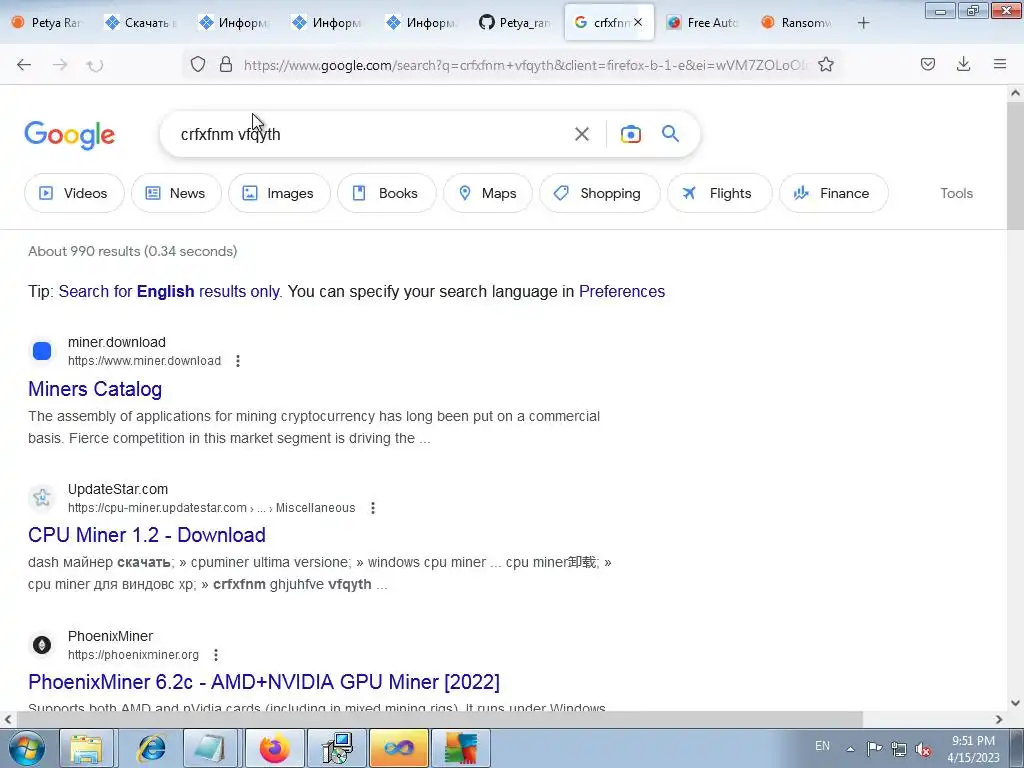
Task: Click the vertical scrollbar up arrow
Action: pos(1015,93)
